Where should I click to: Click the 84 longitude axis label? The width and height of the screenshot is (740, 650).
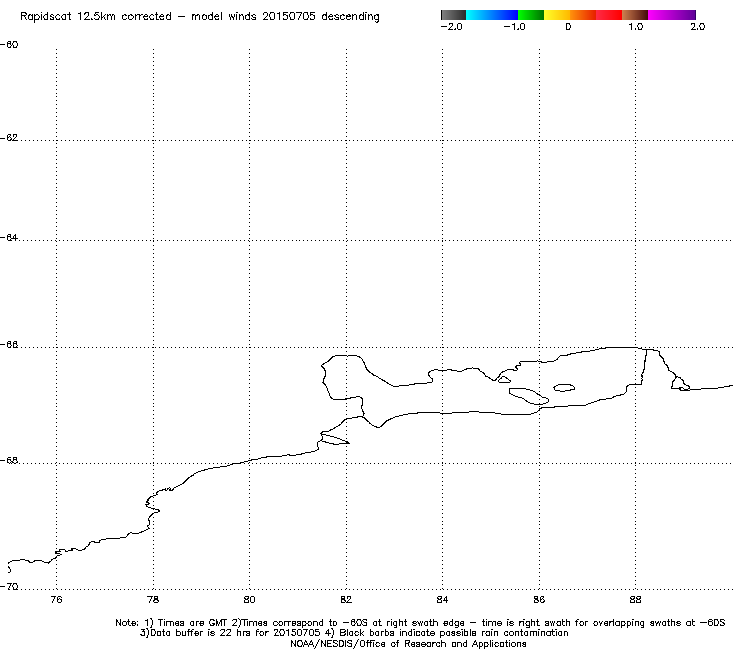tap(442, 599)
